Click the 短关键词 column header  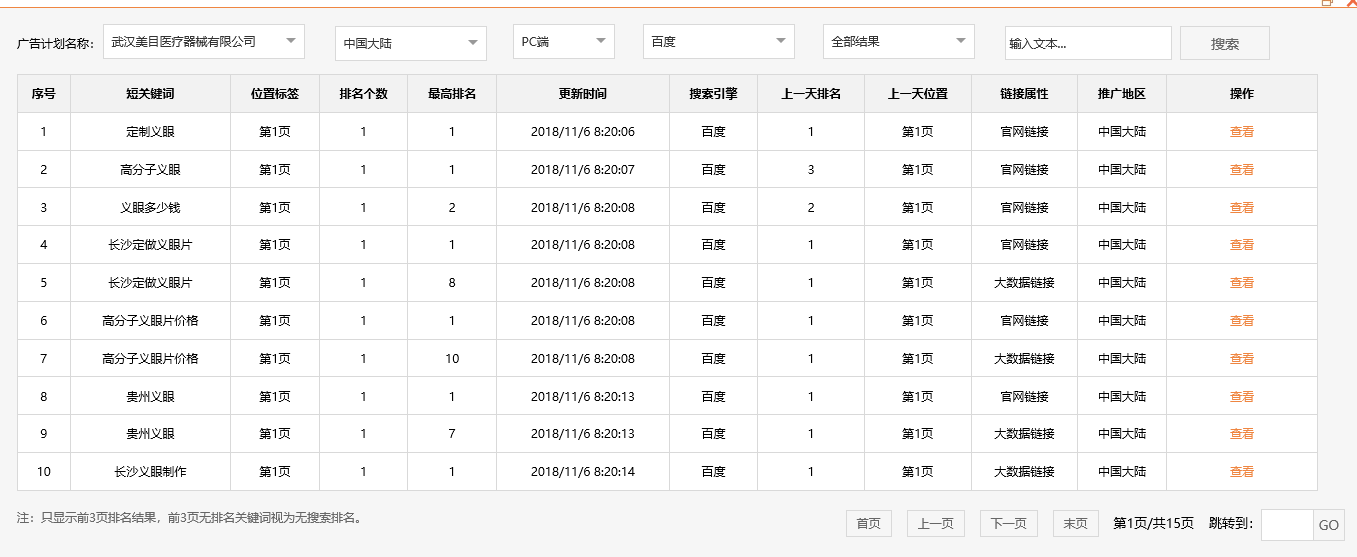point(151,94)
